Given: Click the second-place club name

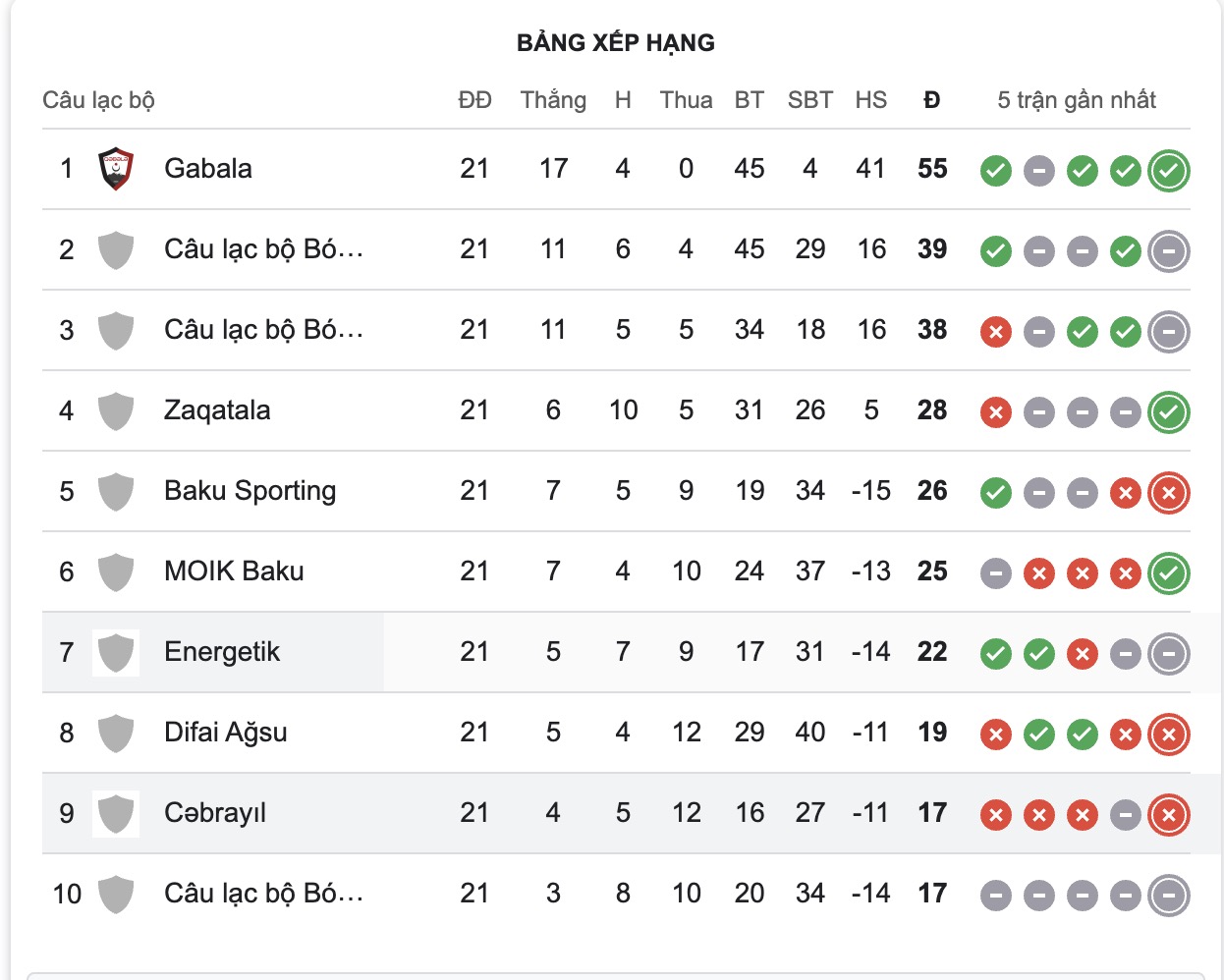Looking at the screenshot, I should [x=263, y=249].
